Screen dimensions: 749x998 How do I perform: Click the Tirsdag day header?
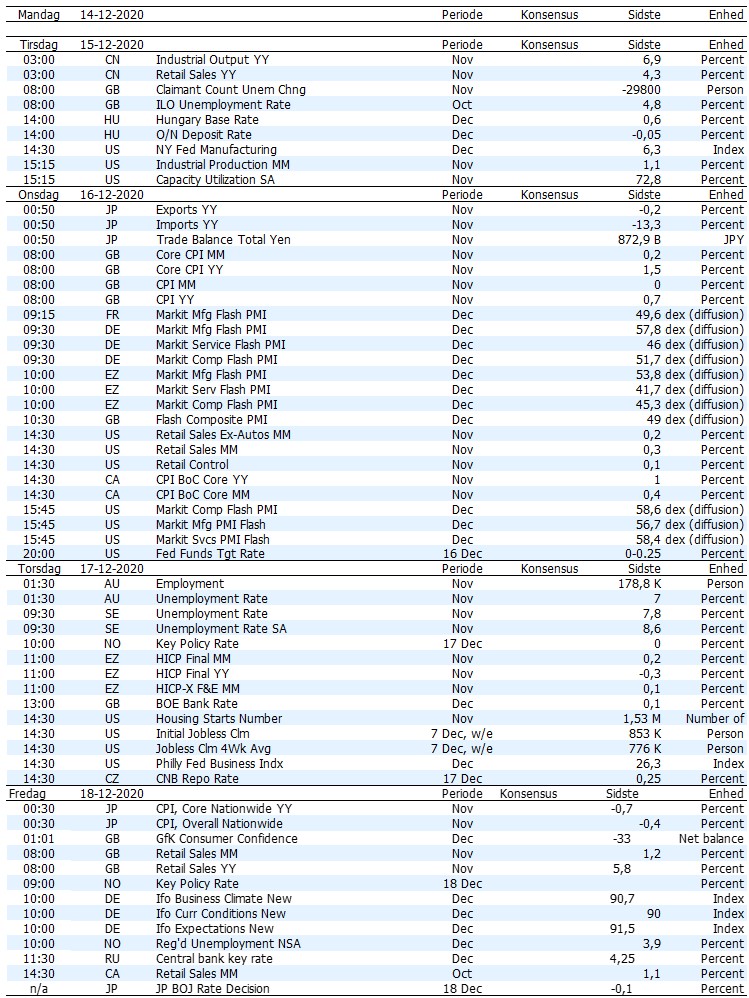39,45
